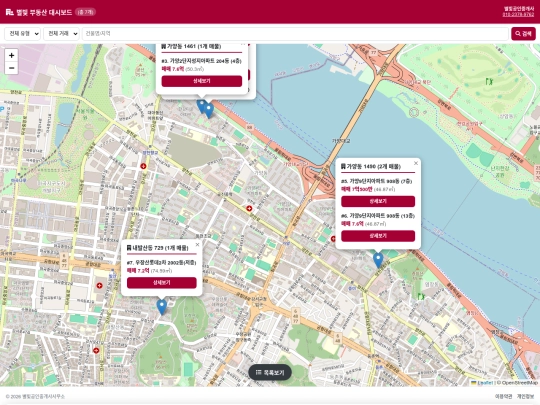This screenshot has height=405, width=540.
Task: Click the 목록보기 list view button
Action: tap(270, 373)
